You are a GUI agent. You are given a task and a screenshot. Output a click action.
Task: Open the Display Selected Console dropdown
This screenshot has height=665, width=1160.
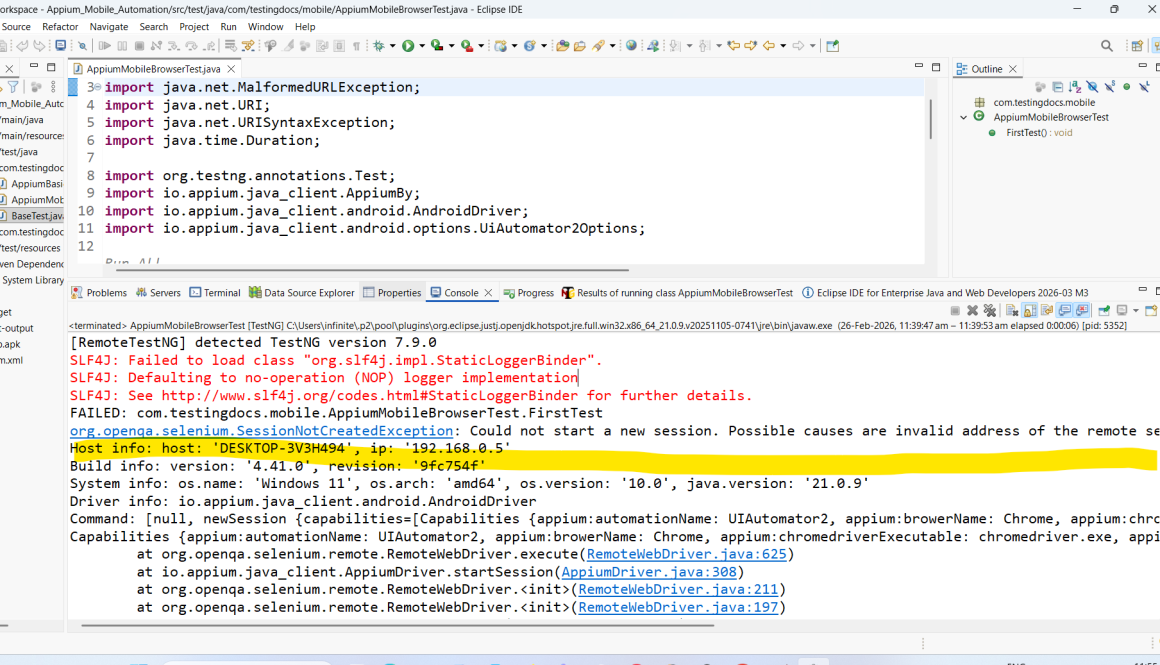[x=1135, y=310]
